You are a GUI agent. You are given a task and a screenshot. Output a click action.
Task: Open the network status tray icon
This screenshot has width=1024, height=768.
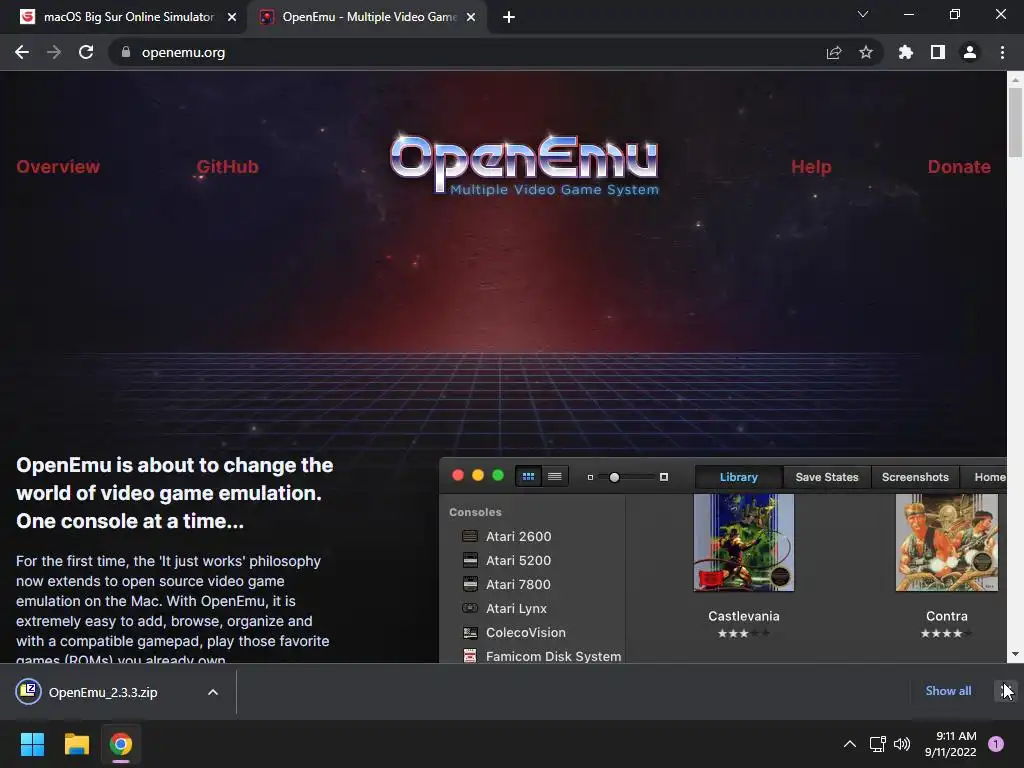coord(878,744)
